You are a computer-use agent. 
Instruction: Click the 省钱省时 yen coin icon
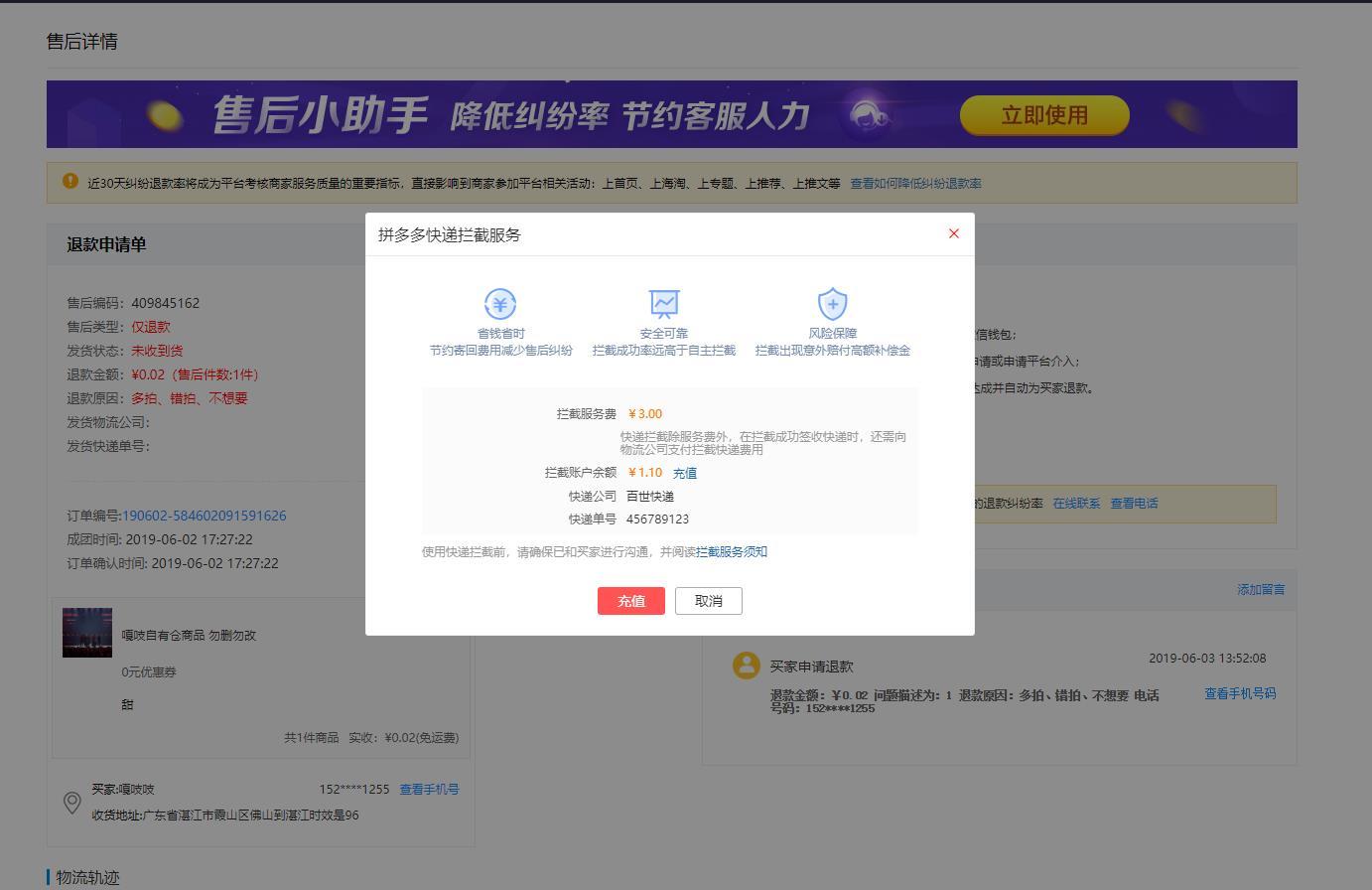tap(500, 304)
